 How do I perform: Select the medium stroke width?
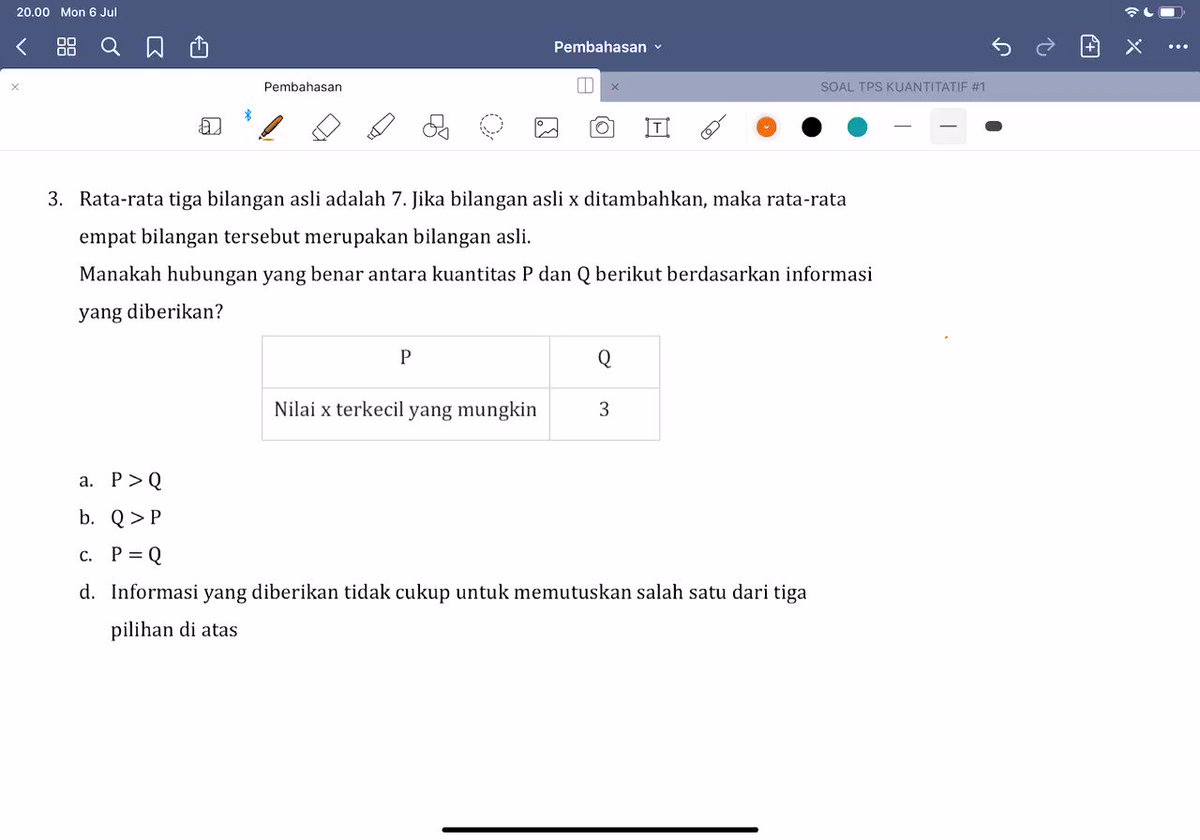coord(948,126)
